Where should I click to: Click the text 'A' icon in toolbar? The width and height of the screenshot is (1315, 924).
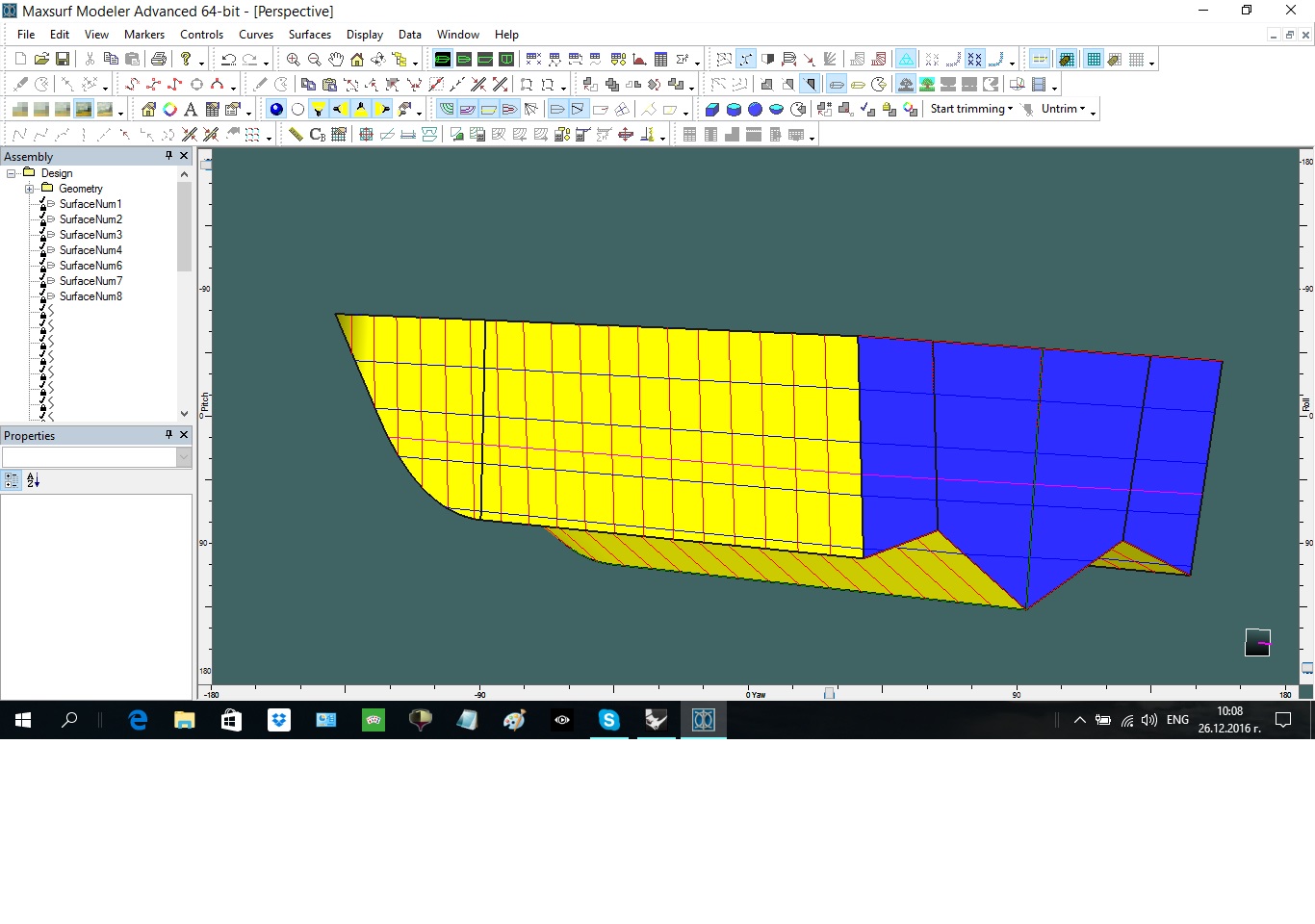[191, 110]
